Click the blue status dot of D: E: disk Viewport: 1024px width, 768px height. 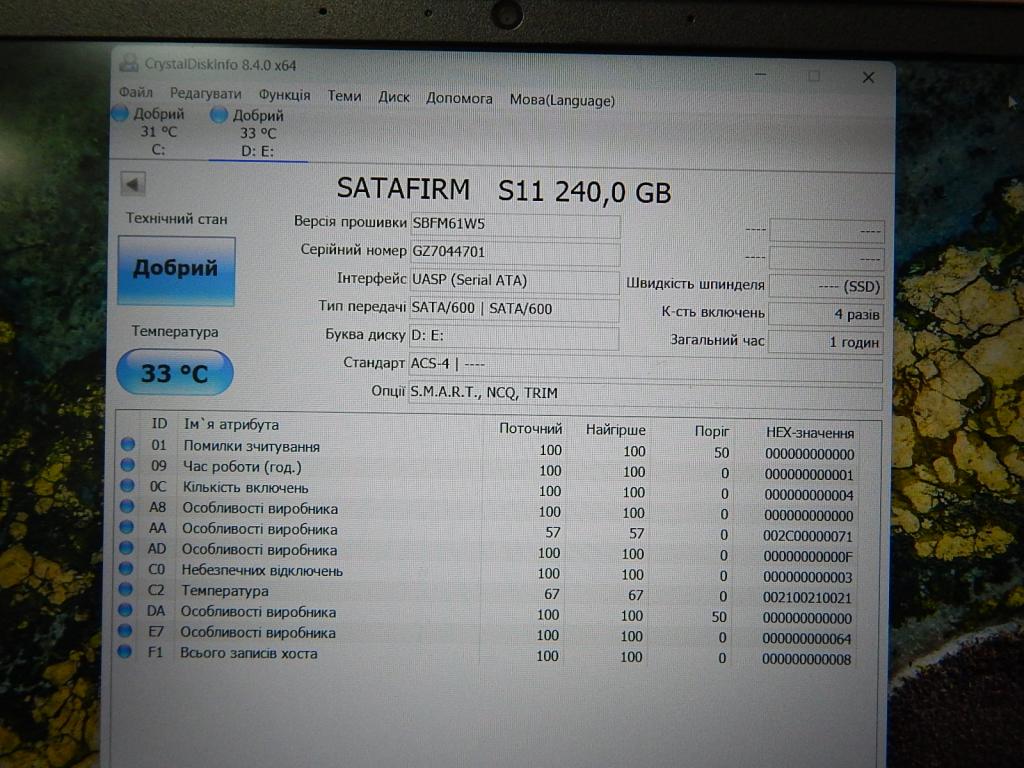click(x=219, y=115)
